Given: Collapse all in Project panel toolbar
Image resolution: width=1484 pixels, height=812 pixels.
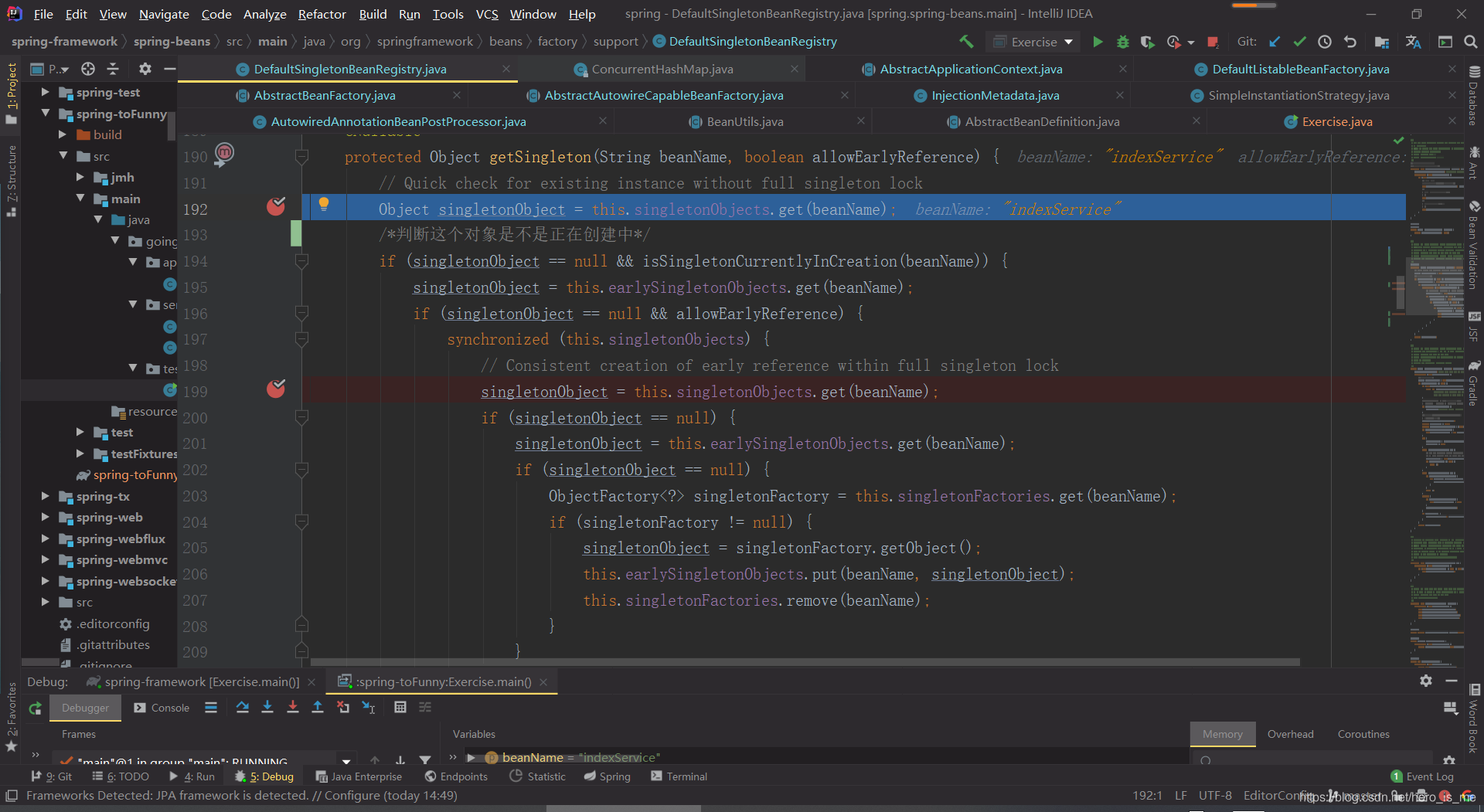Looking at the screenshot, I should click(x=113, y=69).
